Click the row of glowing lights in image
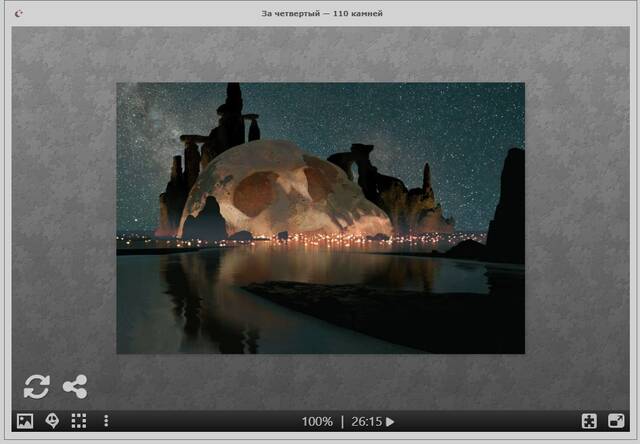This screenshot has height=444, width=640. pyautogui.click(x=300, y=238)
